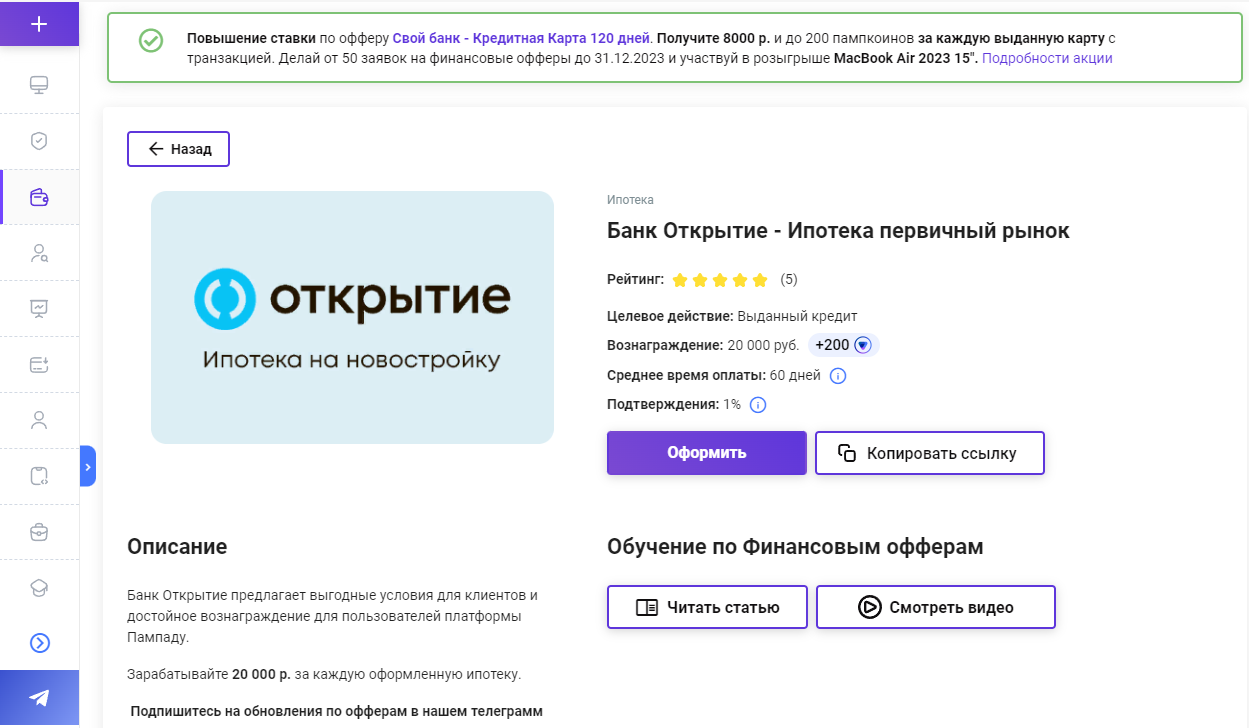The image size is (1249, 728).
Task: Click Подпишитесь на обновления text
Action: (337, 712)
